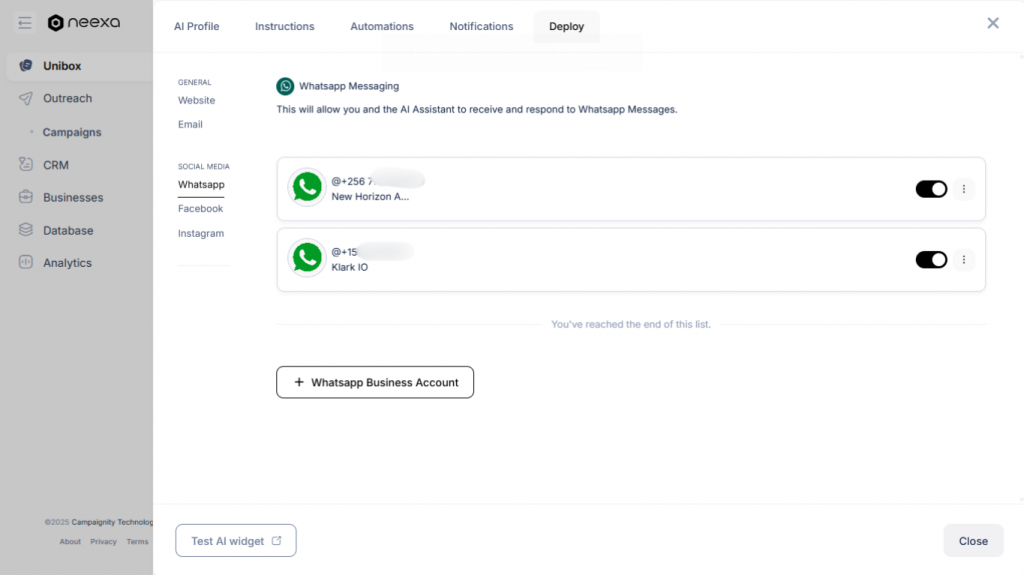
Task: Switch to the AI Profile tab
Action: (197, 27)
